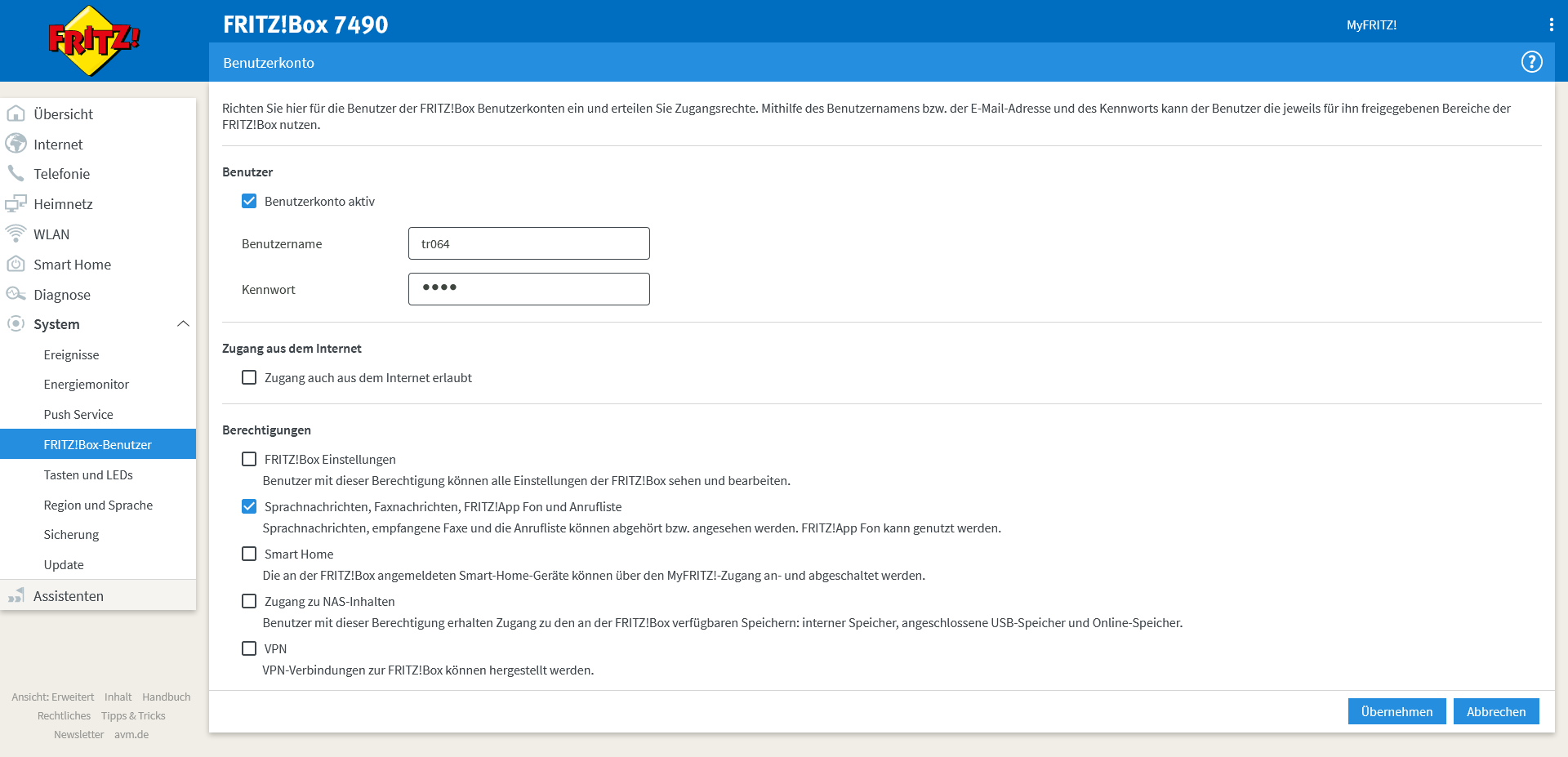
Task: Uncheck Sprachnachrichten, Faxnachrichten permission
Action: point(249,506)
